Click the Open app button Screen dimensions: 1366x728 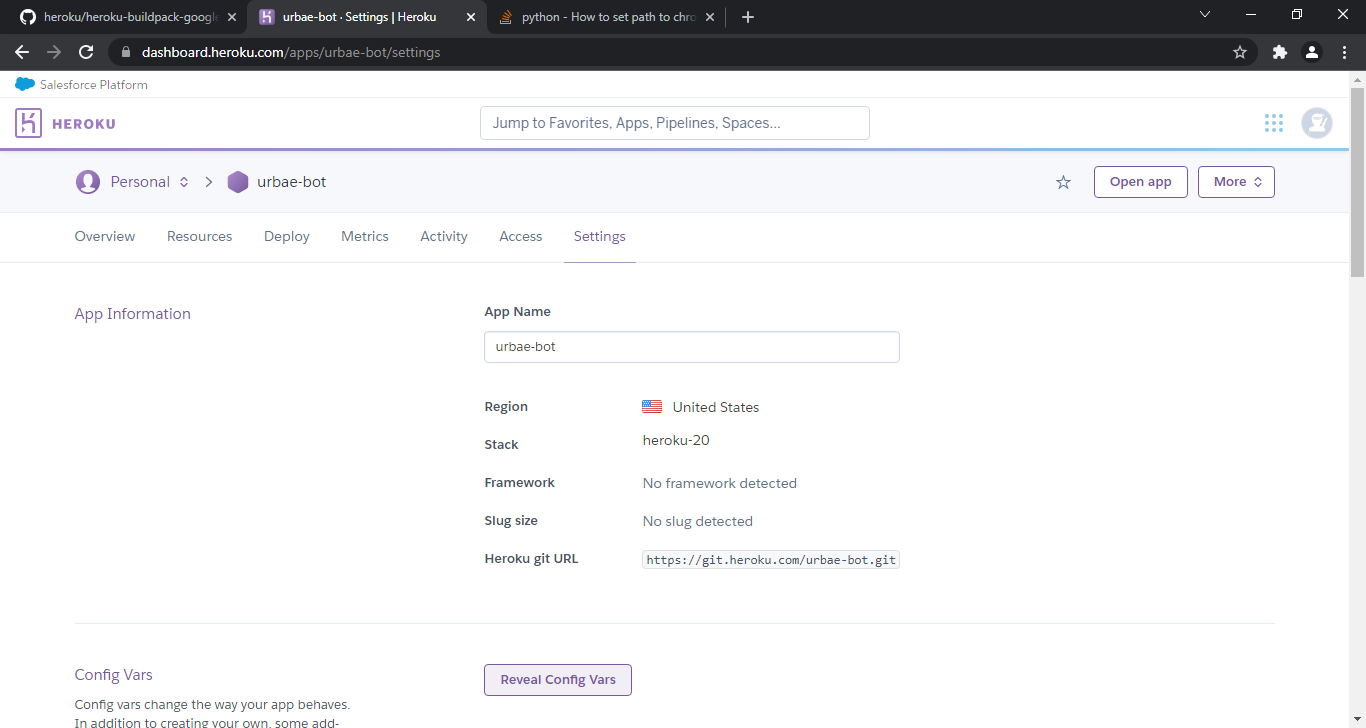pos(1140,182)
